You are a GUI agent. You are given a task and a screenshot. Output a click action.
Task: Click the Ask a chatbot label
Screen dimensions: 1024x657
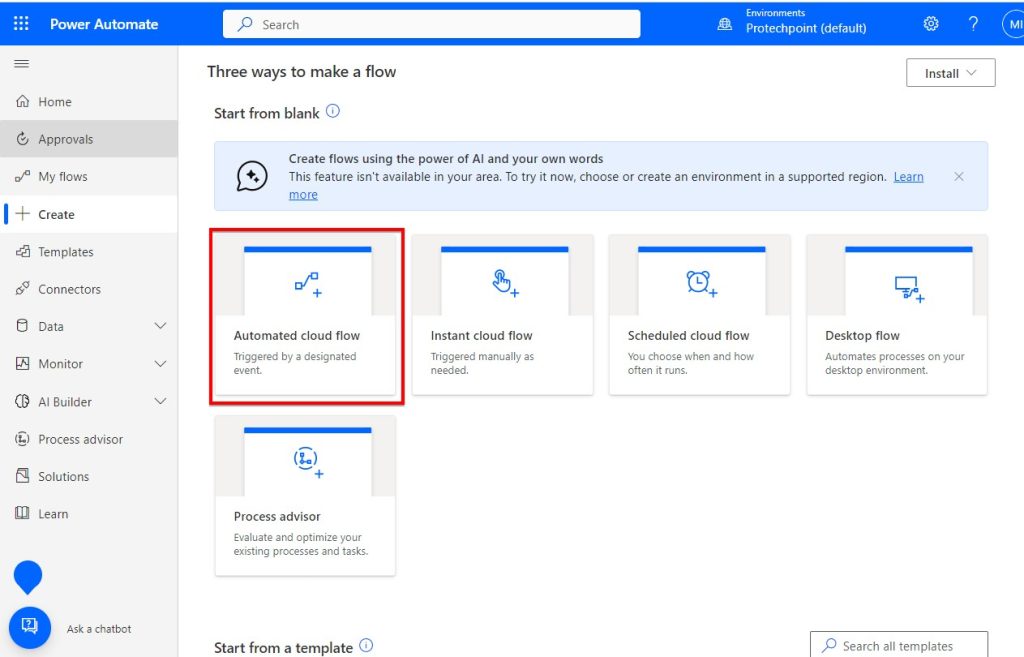pyautogui.click(x=99, y=629)
